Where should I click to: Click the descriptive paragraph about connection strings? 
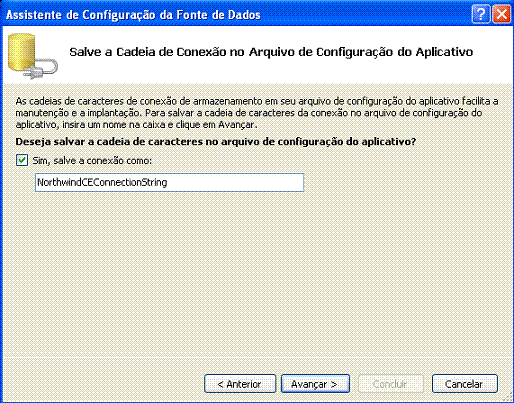[257, 113]
